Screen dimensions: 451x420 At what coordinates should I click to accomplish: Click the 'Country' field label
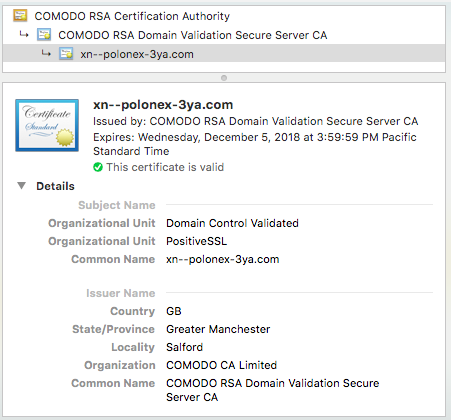[x=132, y=311]
